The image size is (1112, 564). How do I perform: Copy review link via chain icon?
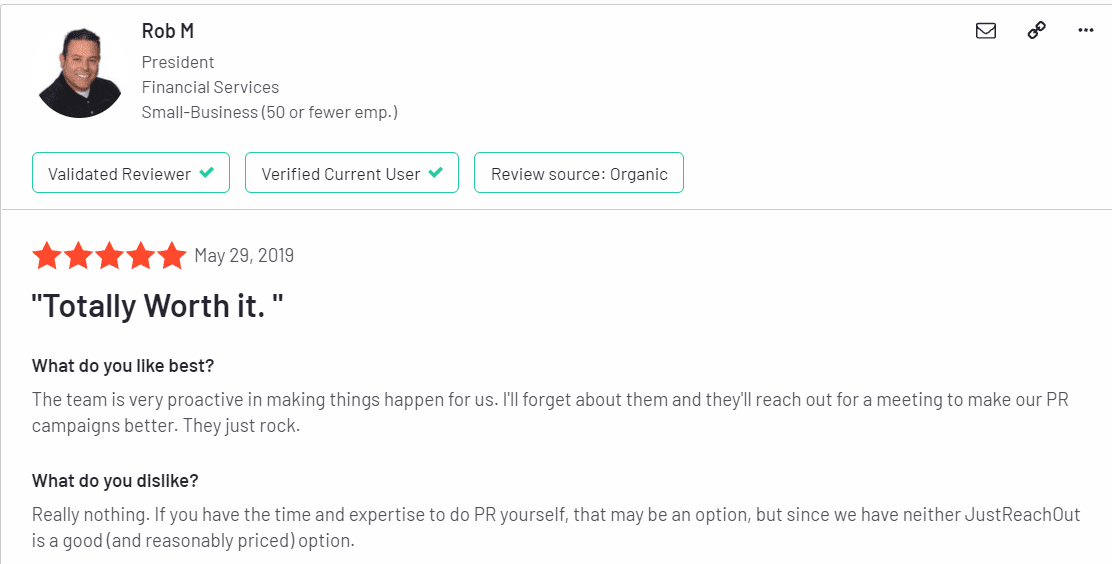(x=1037, y=31)
